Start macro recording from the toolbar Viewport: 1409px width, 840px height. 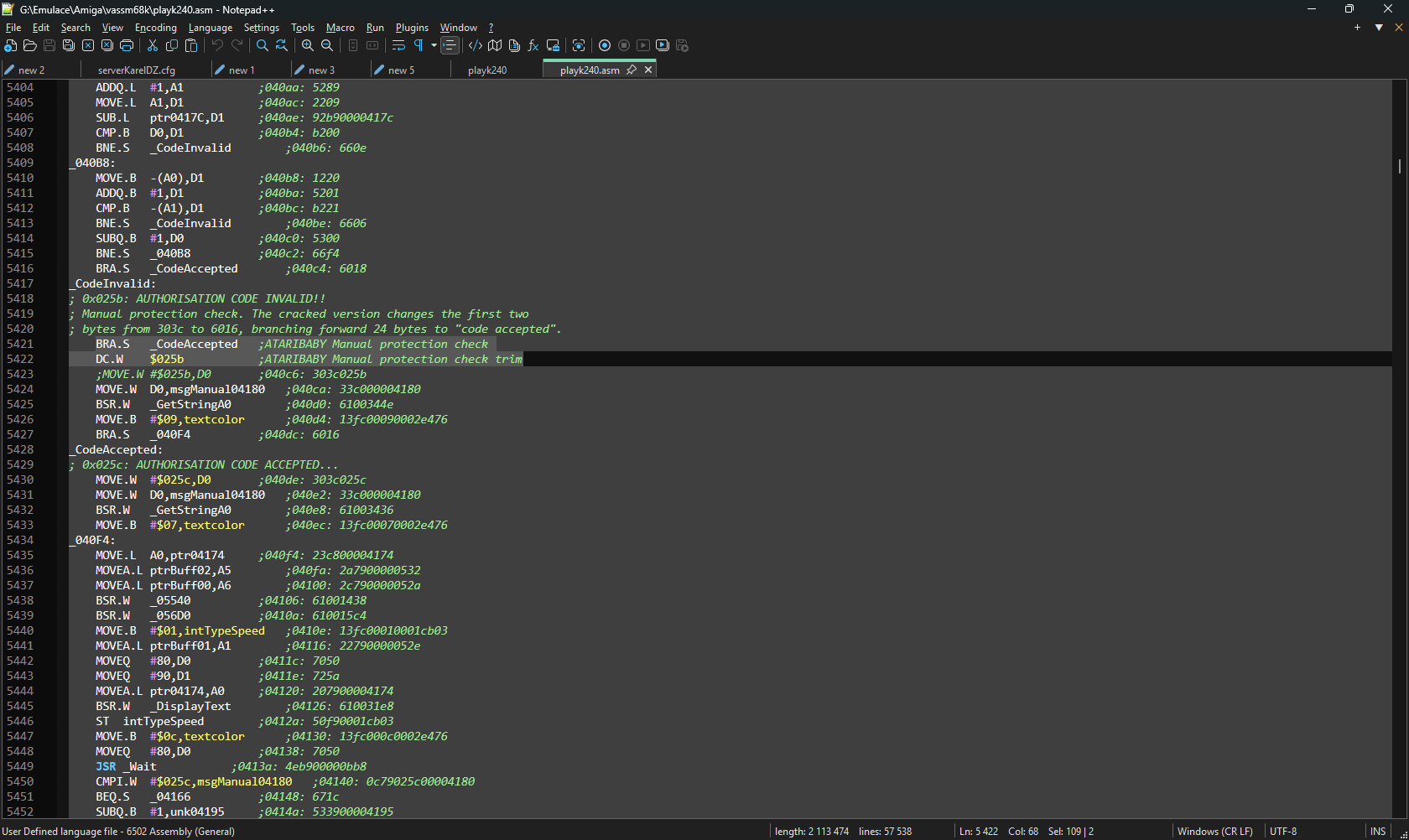click(605, 45)
